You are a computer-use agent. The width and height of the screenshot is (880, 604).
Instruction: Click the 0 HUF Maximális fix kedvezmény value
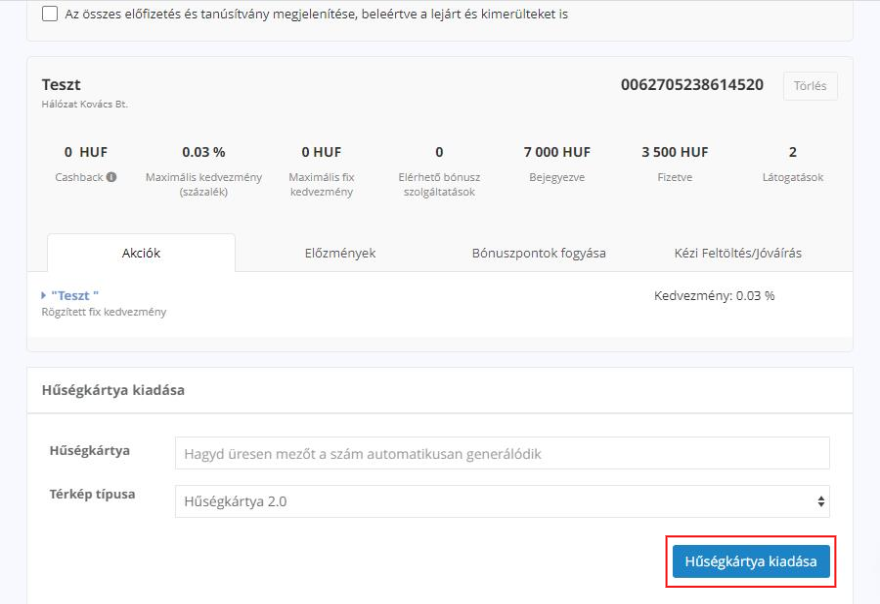(322, 152)
